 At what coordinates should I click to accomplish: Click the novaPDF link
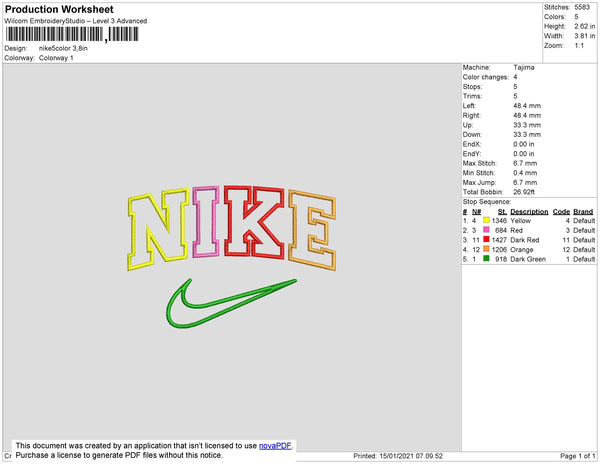[275, 446]
